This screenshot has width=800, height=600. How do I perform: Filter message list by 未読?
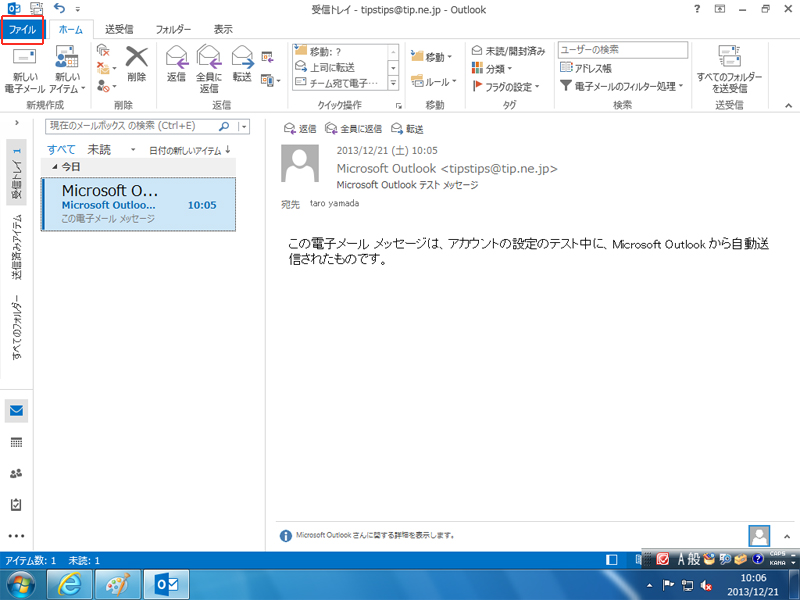pyautogui.click(x=99, y=149)
